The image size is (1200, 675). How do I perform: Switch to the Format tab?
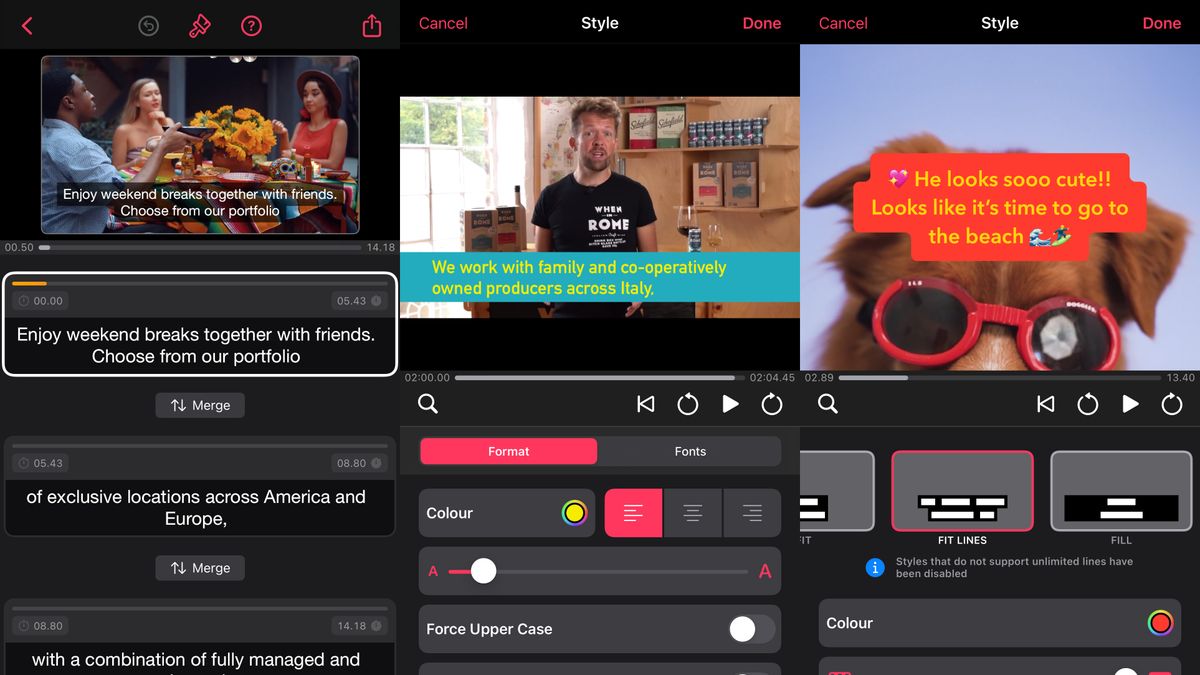[x=508, y=451]
